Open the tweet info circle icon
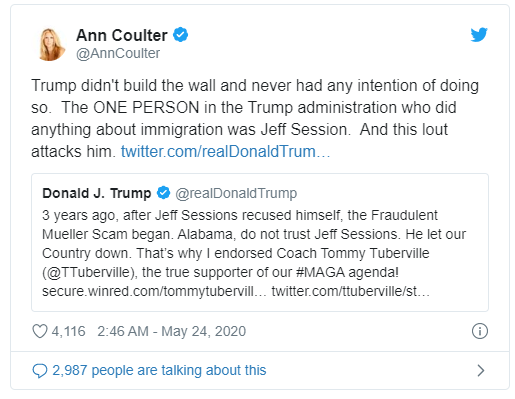Viewport: 515px width, 399px height. click(x=480, y=331)
